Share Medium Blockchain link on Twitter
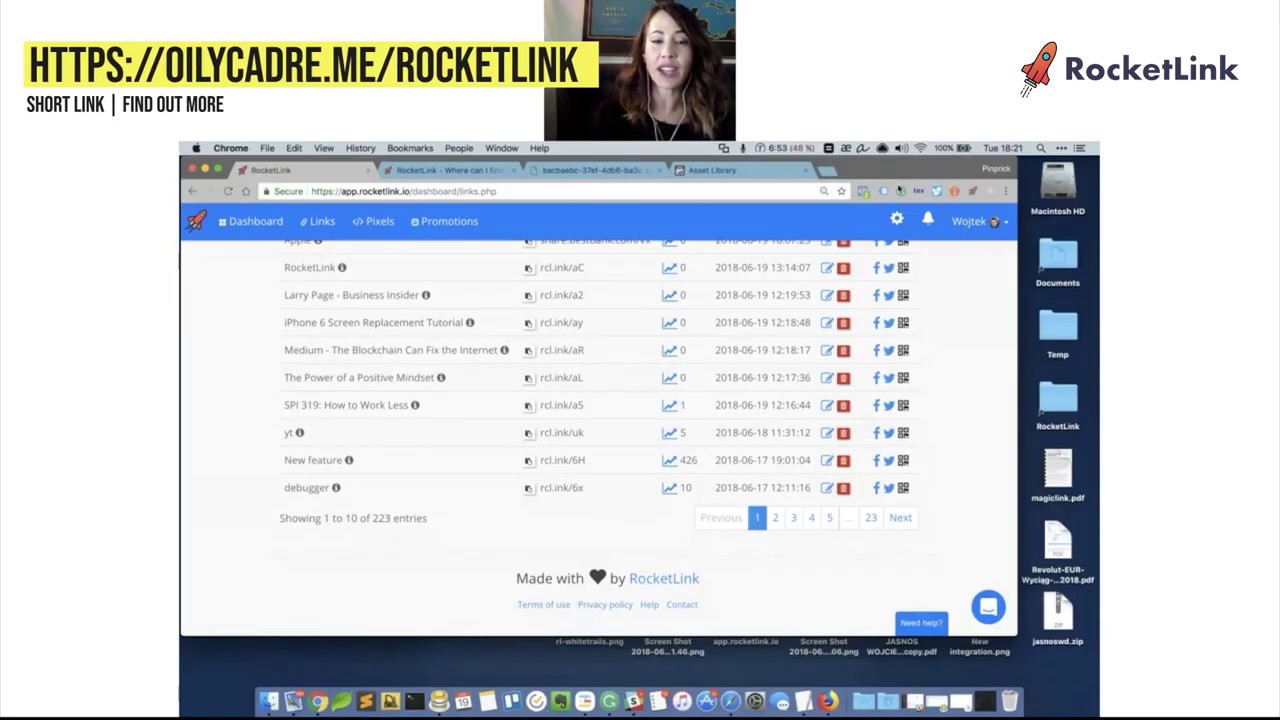This screenshot has height=720, width=1280. (889, 350)
